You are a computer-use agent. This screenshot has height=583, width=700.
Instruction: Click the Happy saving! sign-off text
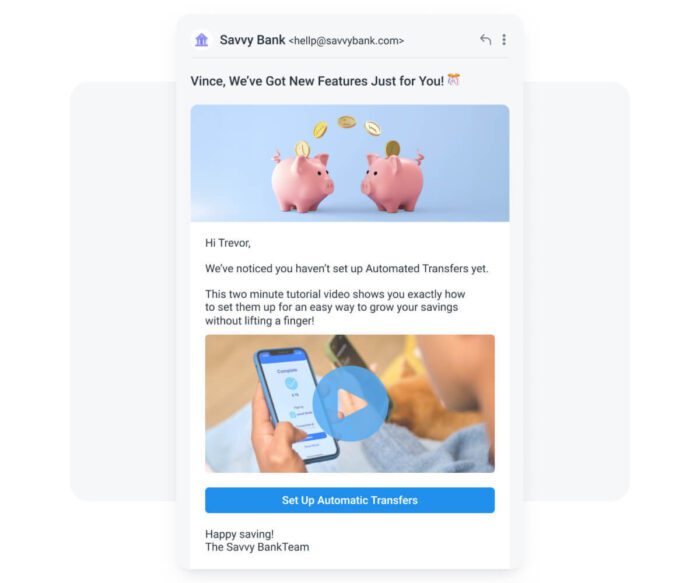pos(239,534)
